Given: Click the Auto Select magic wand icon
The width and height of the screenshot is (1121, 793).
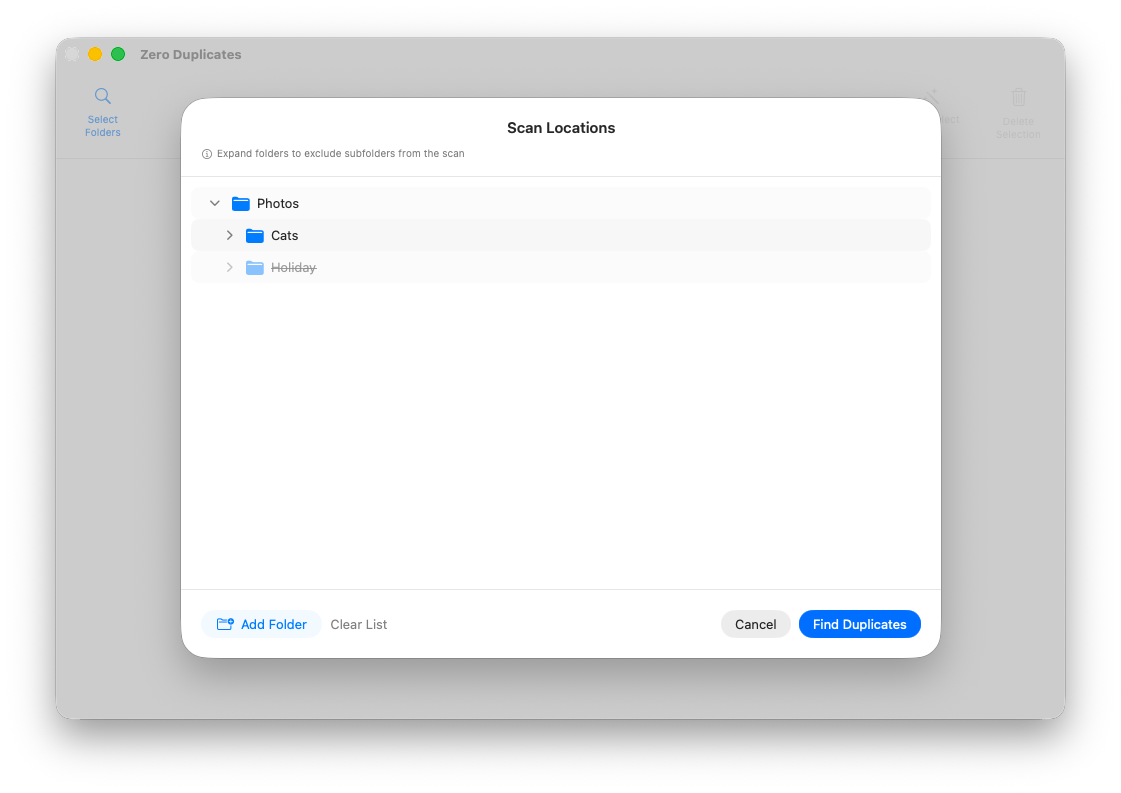Looking at the screenshot, I should coord(932,97).
